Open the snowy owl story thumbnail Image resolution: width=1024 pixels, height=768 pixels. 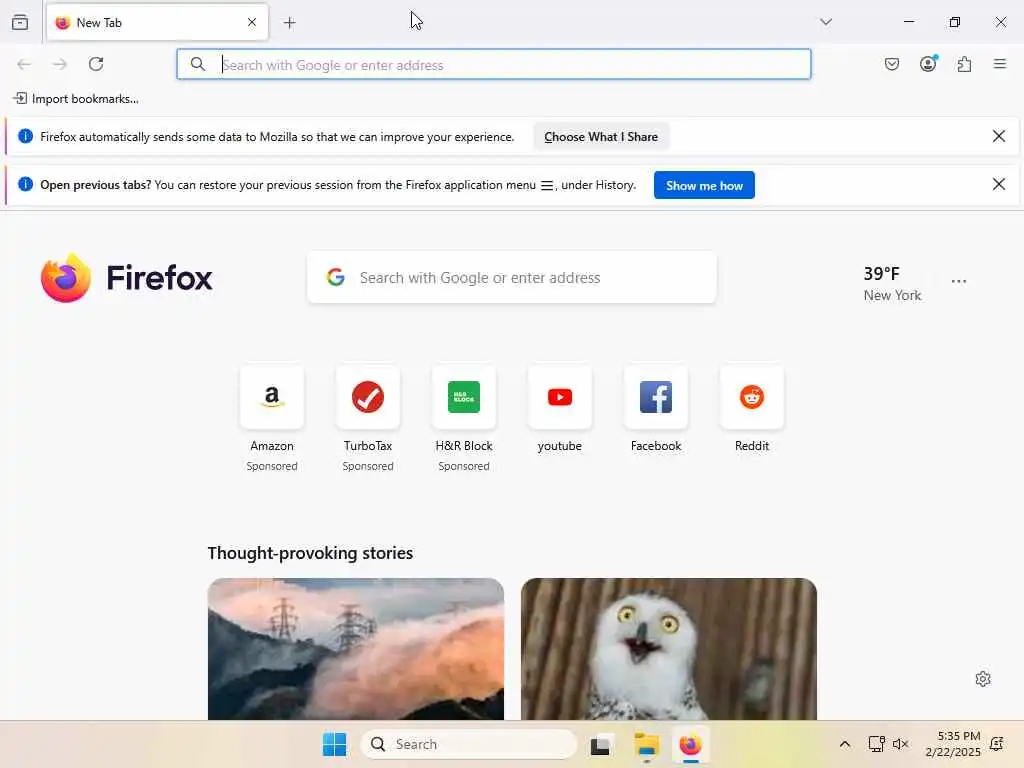tap(669, 649)
